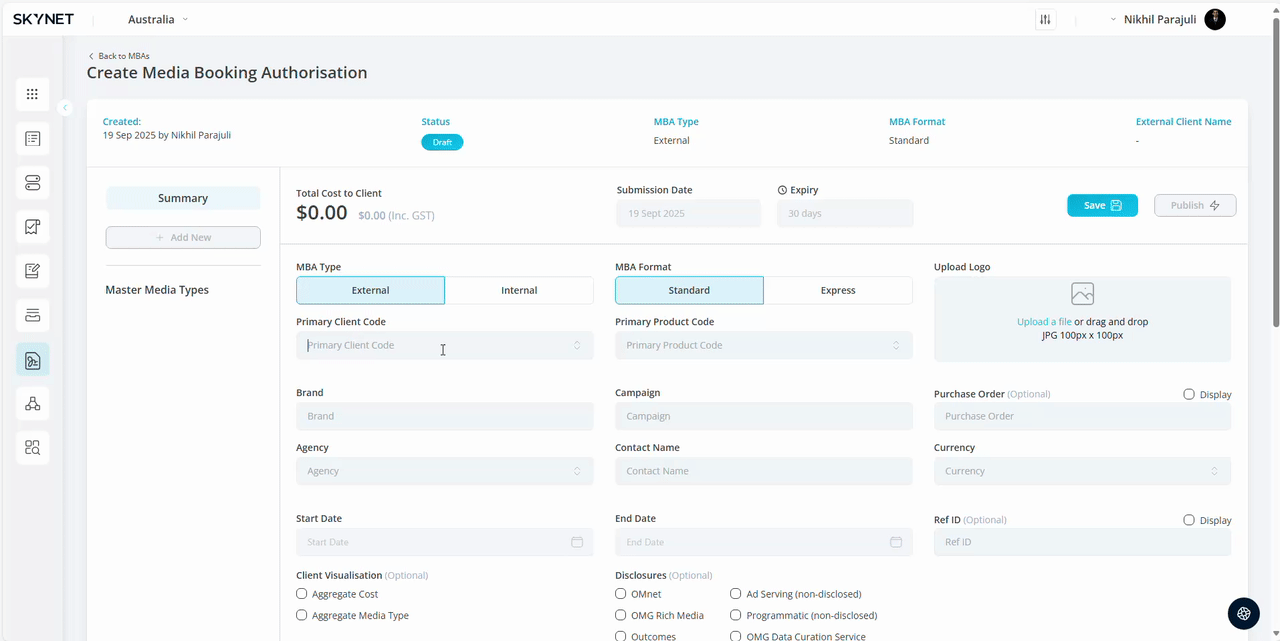Open the filter settings icon in the header
This screenshot has width=1280, height=641.
(x=1045, y=20)
